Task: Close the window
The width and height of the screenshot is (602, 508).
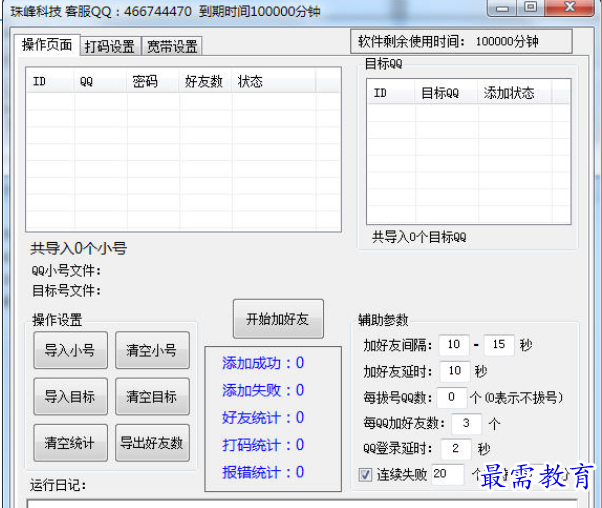Action: click(x=570, y=8)
